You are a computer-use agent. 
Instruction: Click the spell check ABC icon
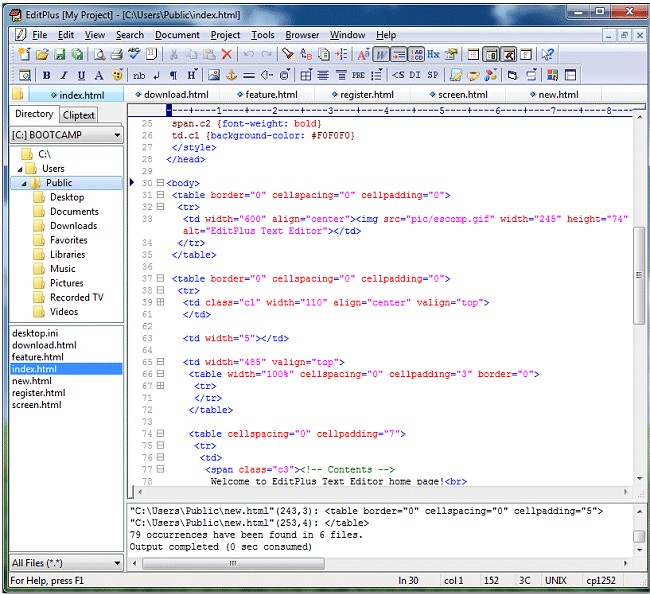(134, 55)
